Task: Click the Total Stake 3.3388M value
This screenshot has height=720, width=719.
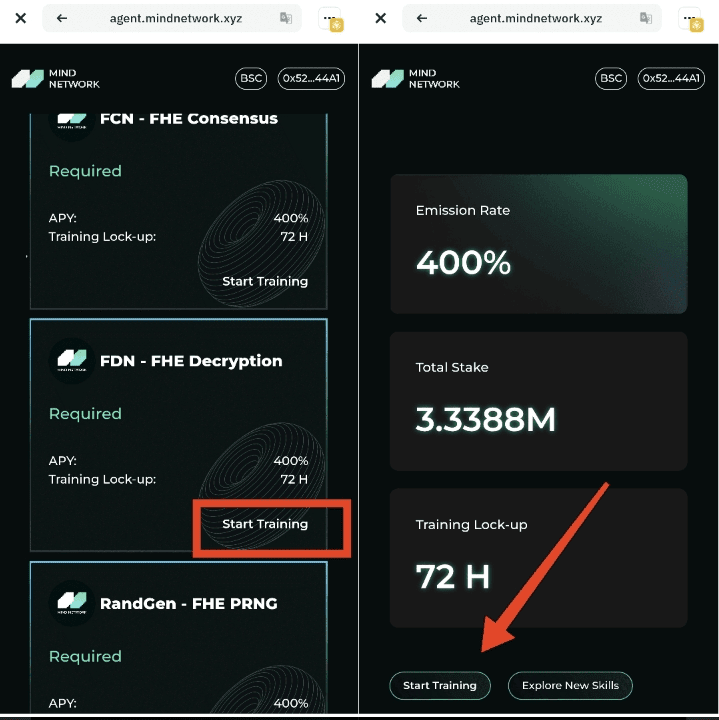Action: click(485, 419)
